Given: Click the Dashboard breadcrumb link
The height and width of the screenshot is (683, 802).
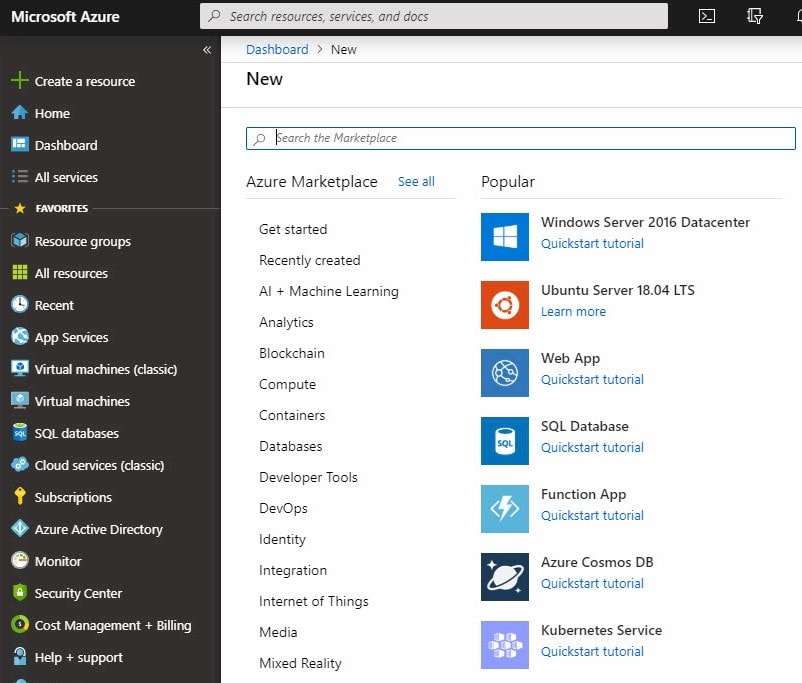Looking at the screenshot, I should [277, 49].
